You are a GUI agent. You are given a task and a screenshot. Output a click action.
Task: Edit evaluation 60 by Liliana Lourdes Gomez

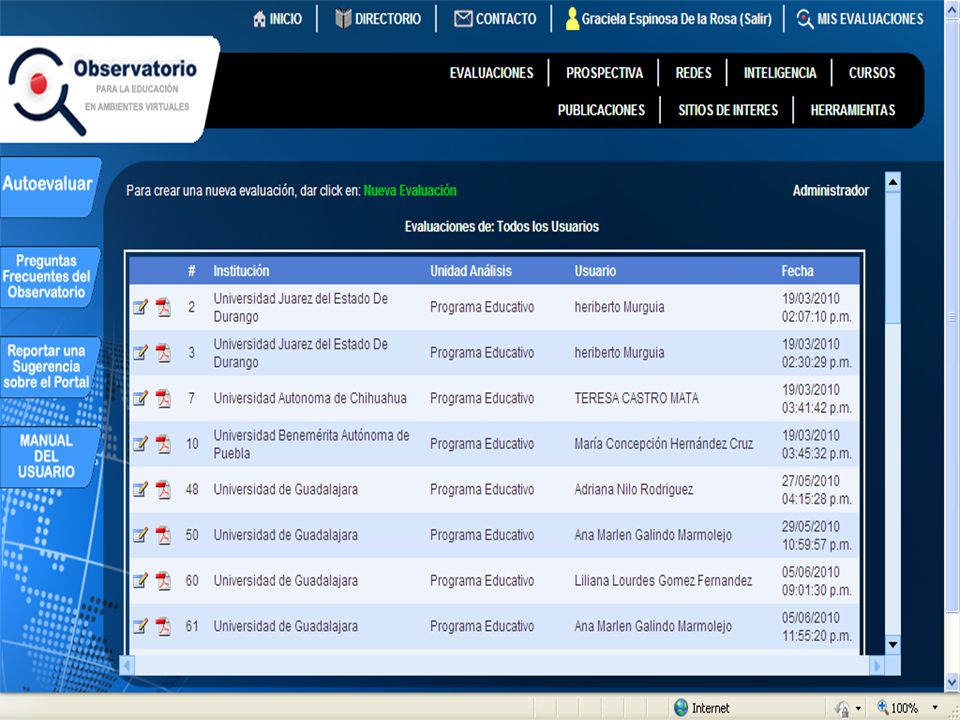click(140, 580)
